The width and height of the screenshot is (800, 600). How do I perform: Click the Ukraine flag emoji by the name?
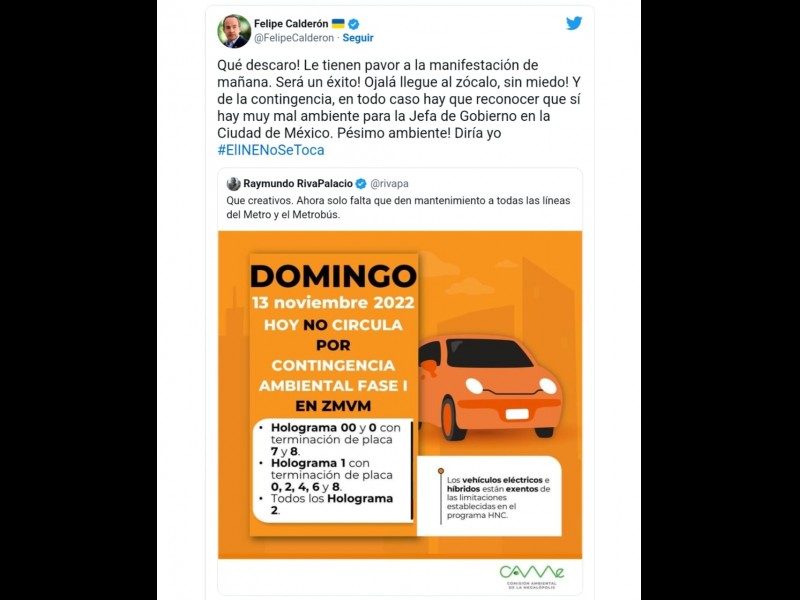point(338,23)
